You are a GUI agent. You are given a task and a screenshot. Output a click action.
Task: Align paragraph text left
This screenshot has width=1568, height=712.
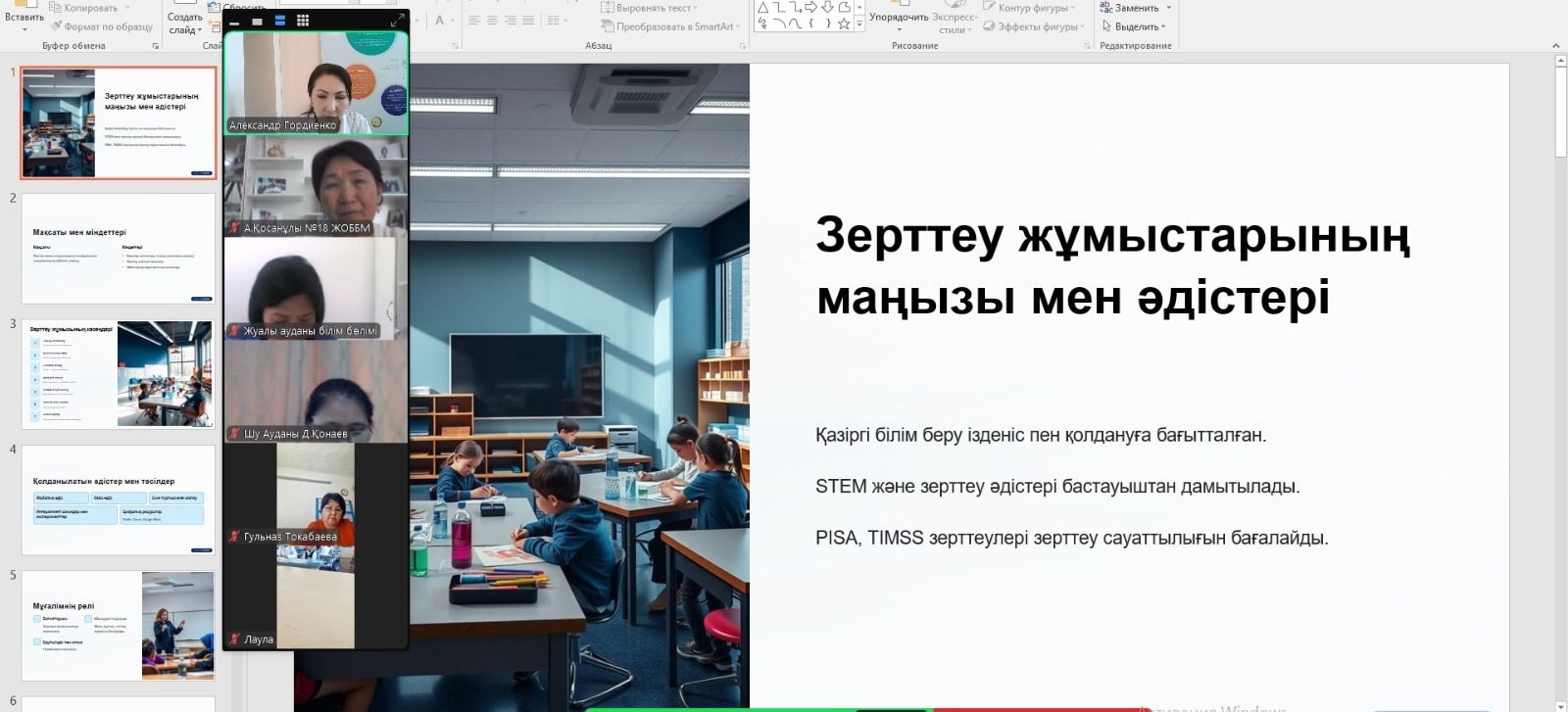[x=474, y=21]
